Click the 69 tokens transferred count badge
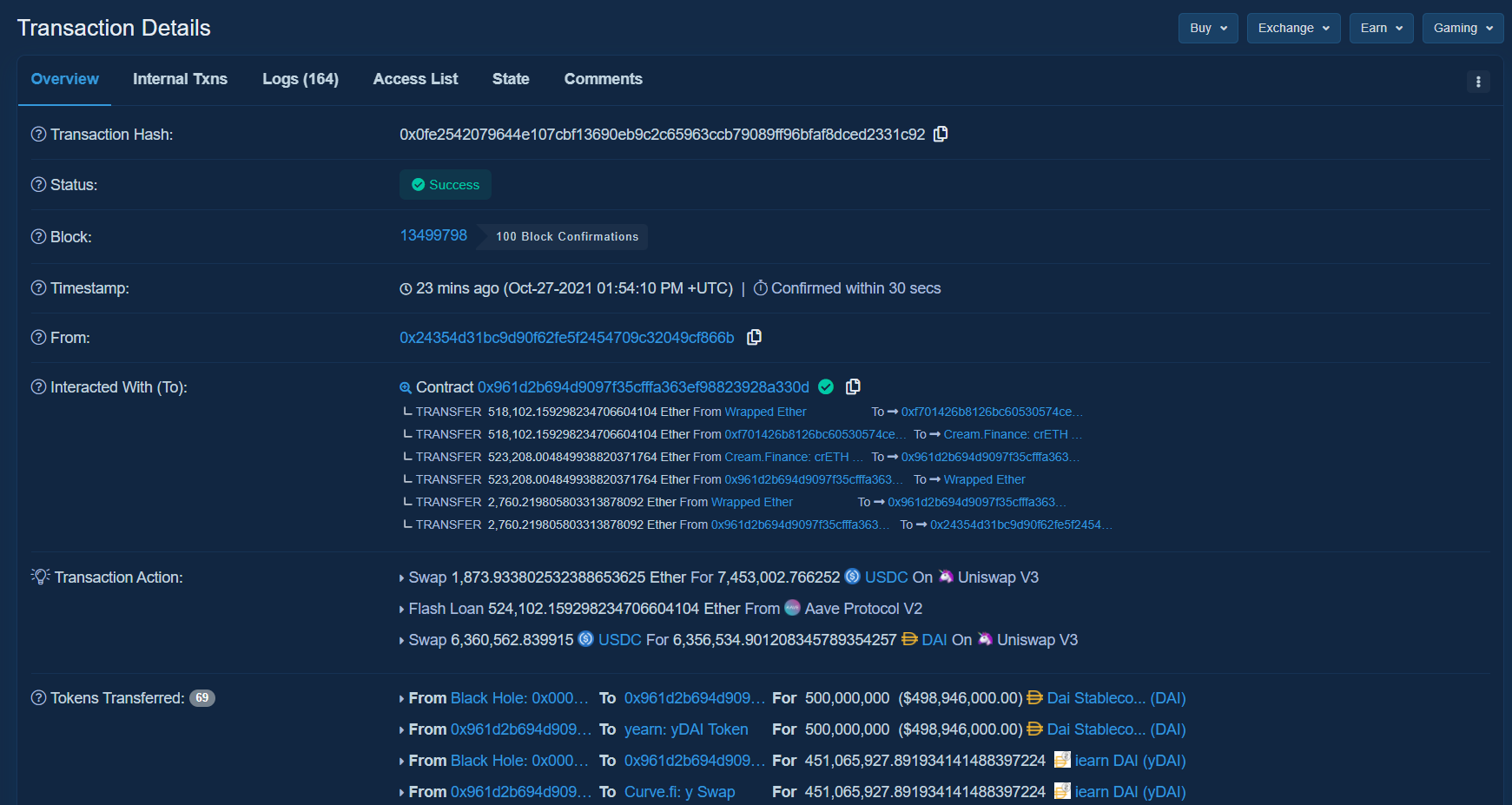Viewport: 1512px width, 805px height. tap(202, 697)
